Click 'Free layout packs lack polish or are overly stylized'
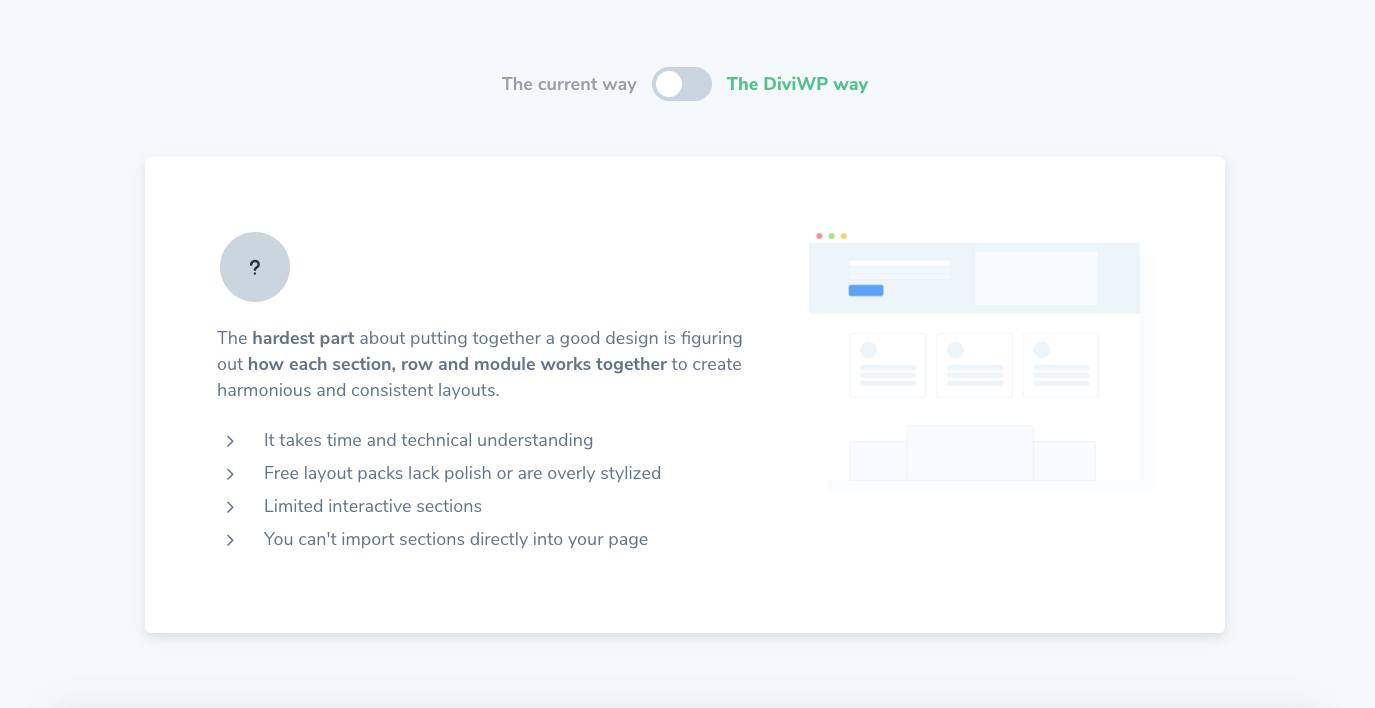 [462, 473]
